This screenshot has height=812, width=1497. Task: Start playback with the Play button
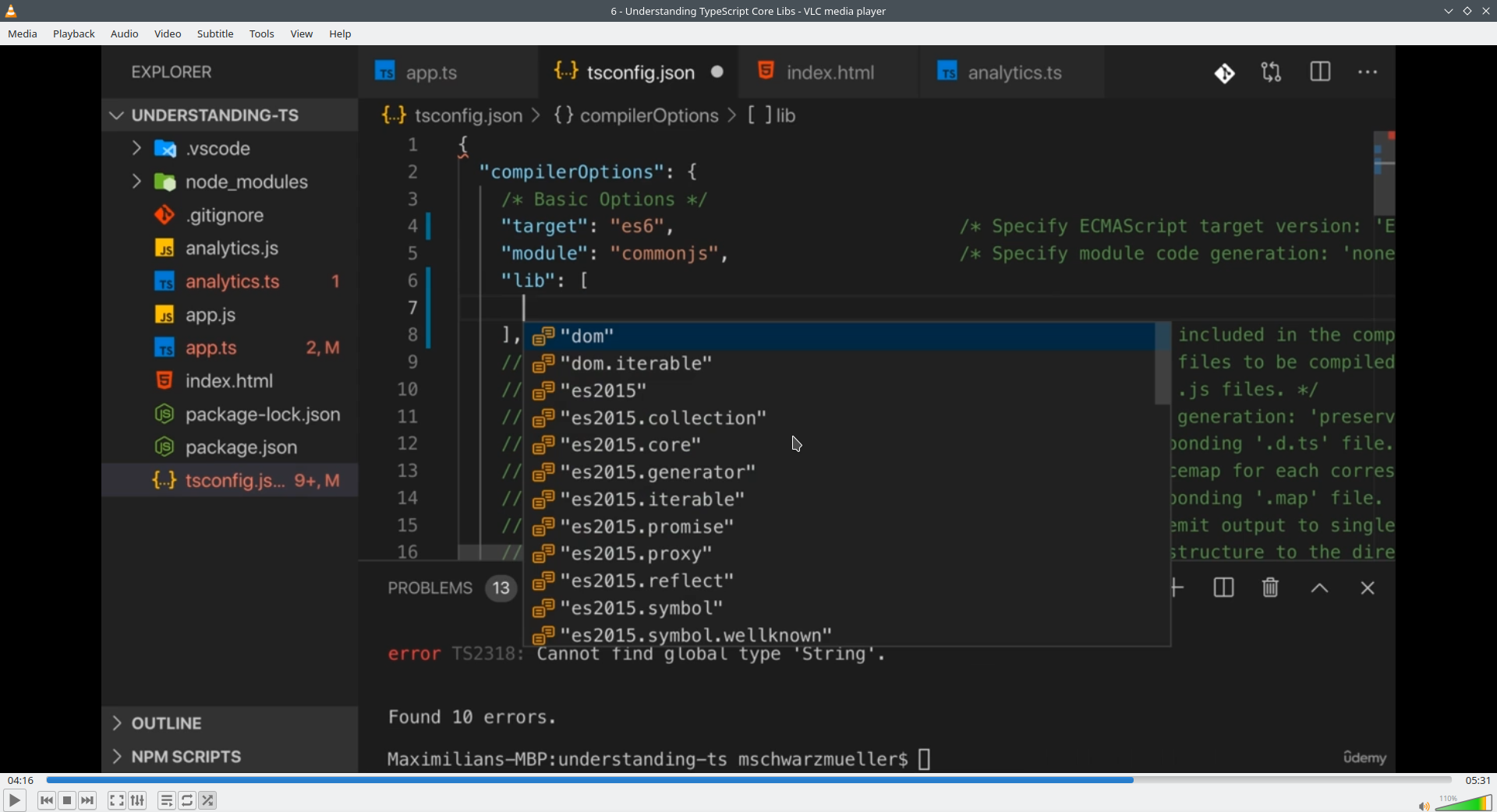click(14, 800)
